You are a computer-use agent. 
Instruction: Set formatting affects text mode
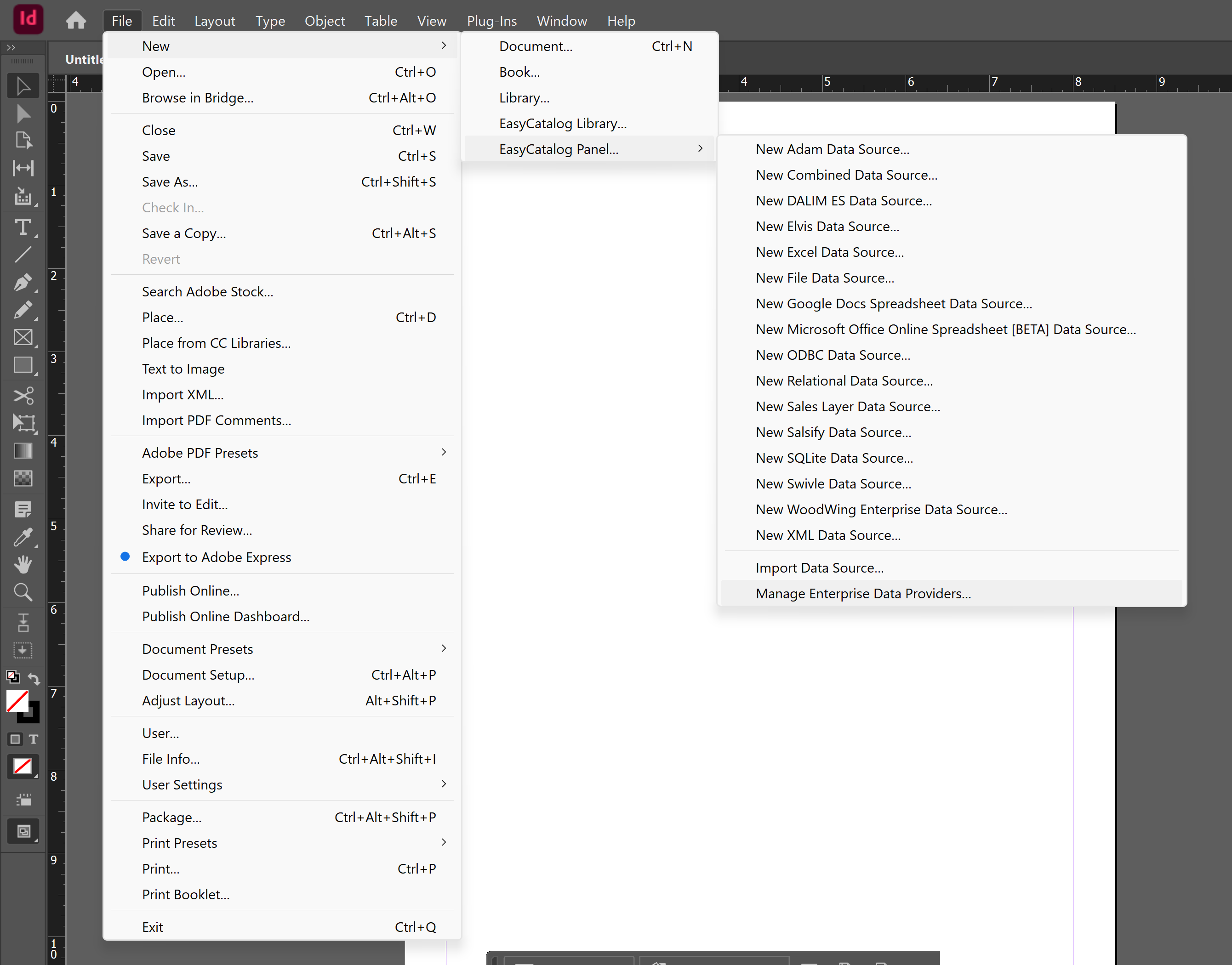[34, 738]
